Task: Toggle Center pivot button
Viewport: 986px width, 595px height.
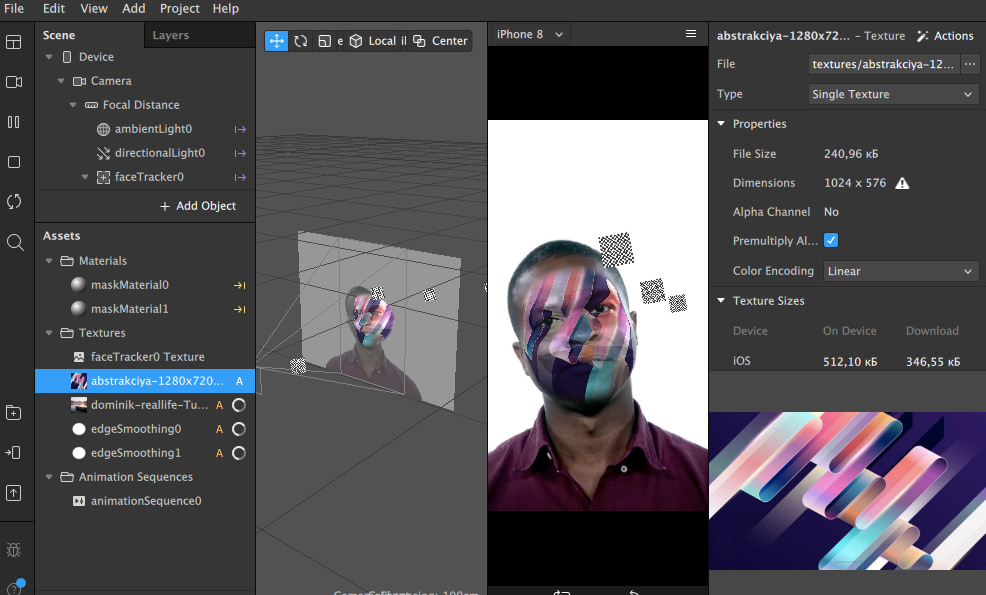Action: (x=440, y=41)
